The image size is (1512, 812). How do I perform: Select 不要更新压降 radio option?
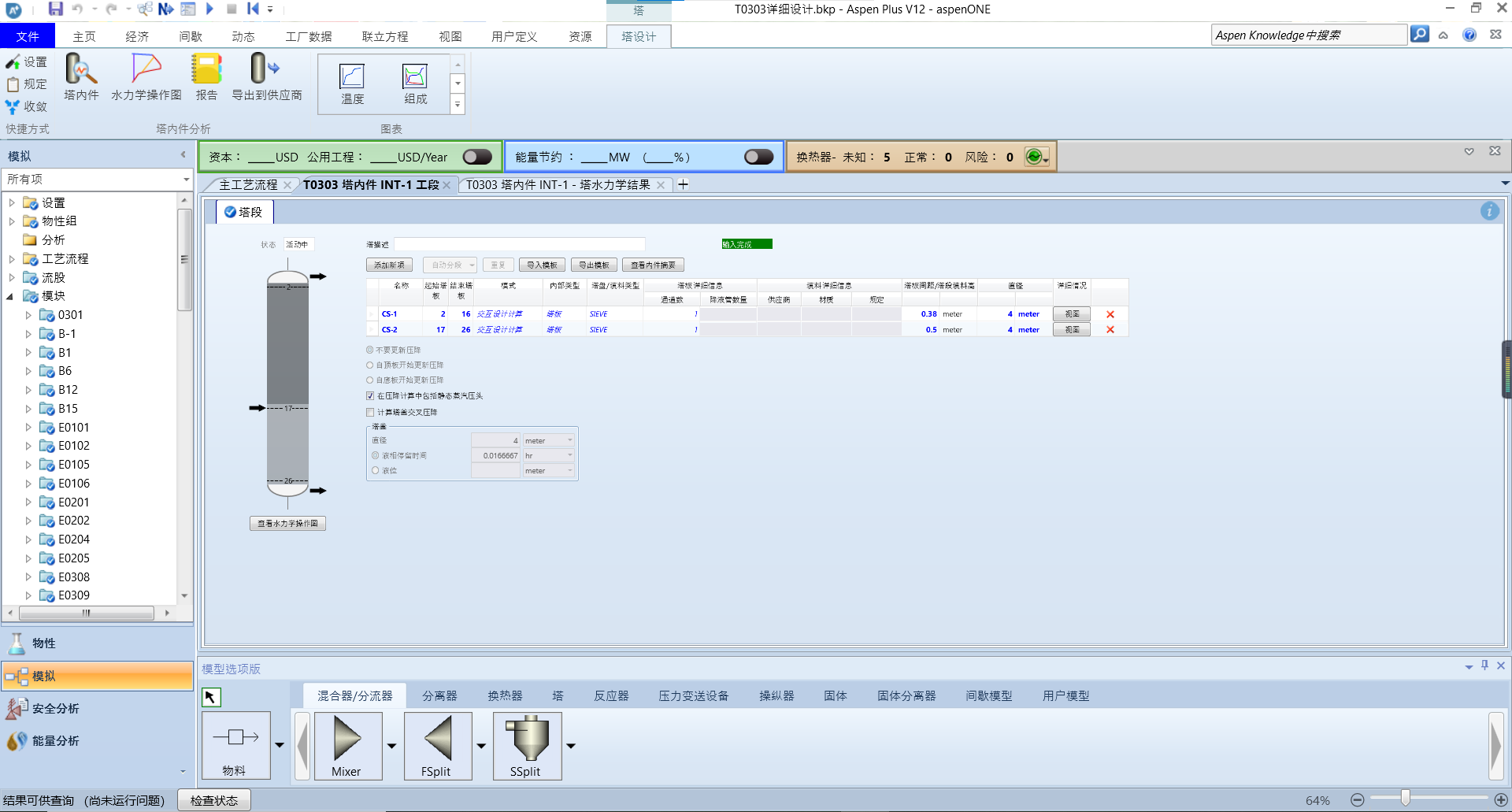pos(370,350)
